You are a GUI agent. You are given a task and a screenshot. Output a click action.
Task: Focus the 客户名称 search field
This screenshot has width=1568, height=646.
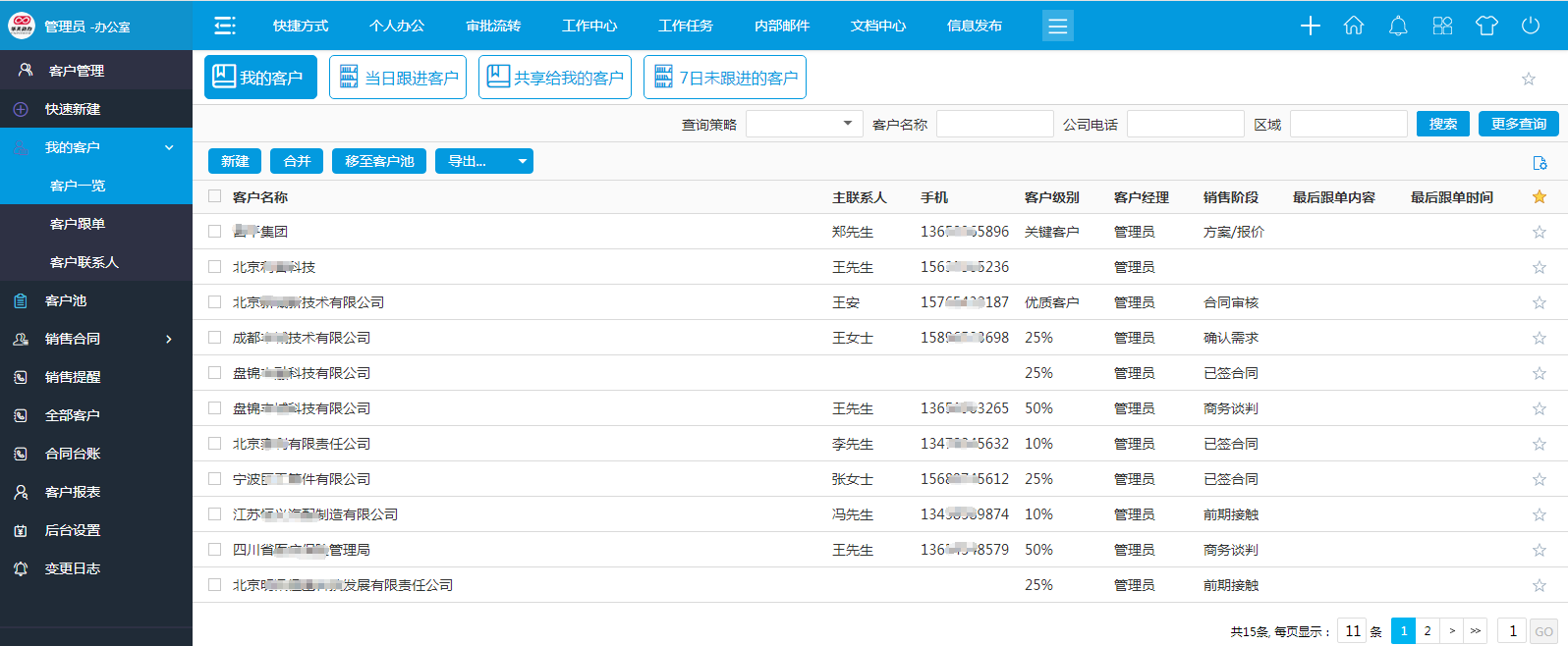coord(994,124)
